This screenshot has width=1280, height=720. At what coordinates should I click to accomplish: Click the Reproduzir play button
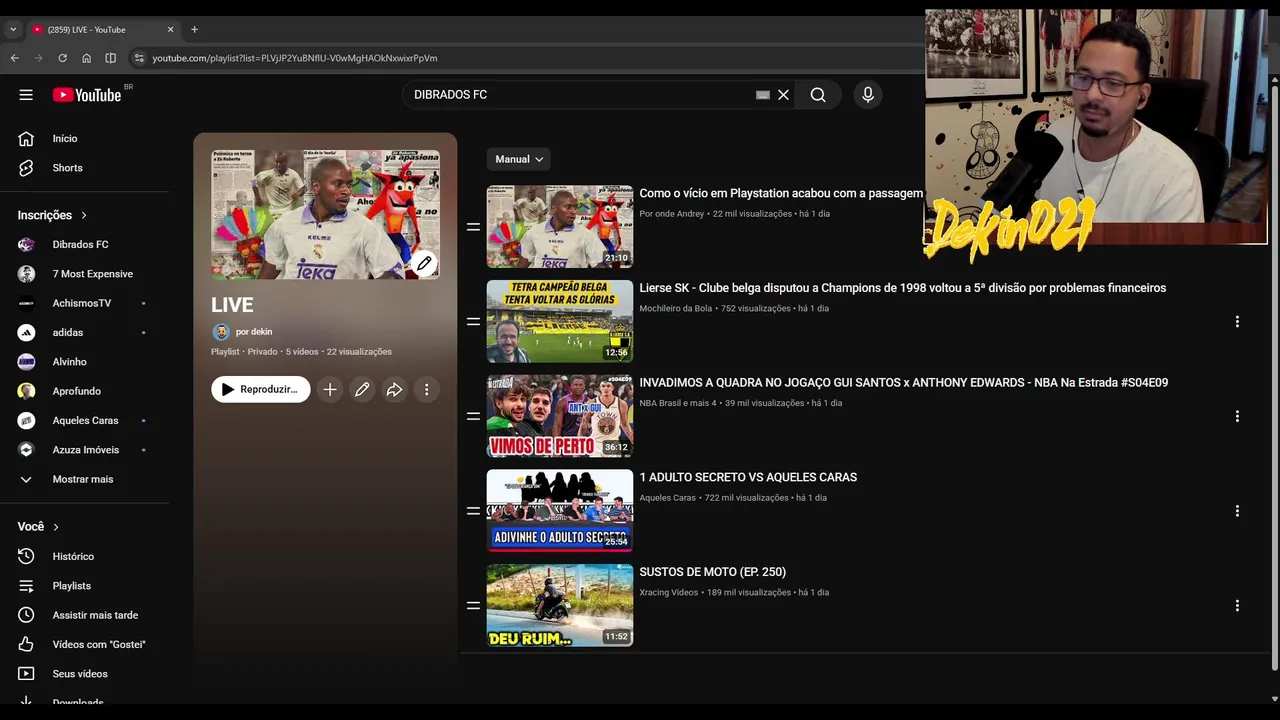point(260,389)
